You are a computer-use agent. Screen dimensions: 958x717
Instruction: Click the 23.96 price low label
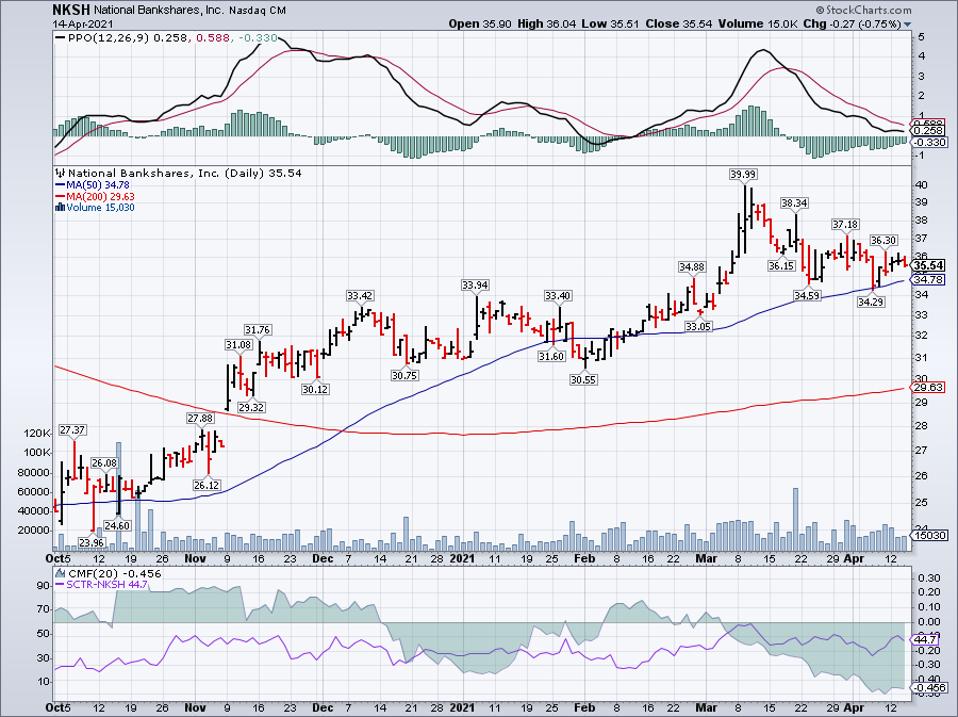click(91, 543)
